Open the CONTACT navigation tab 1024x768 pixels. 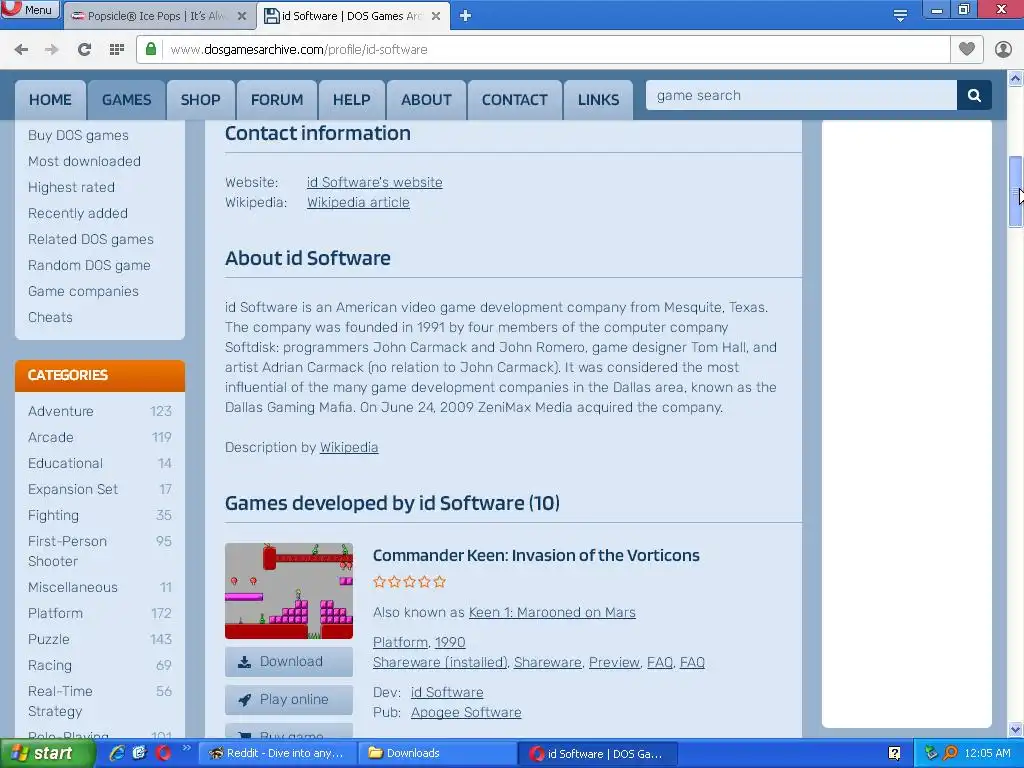pos(515,100)
